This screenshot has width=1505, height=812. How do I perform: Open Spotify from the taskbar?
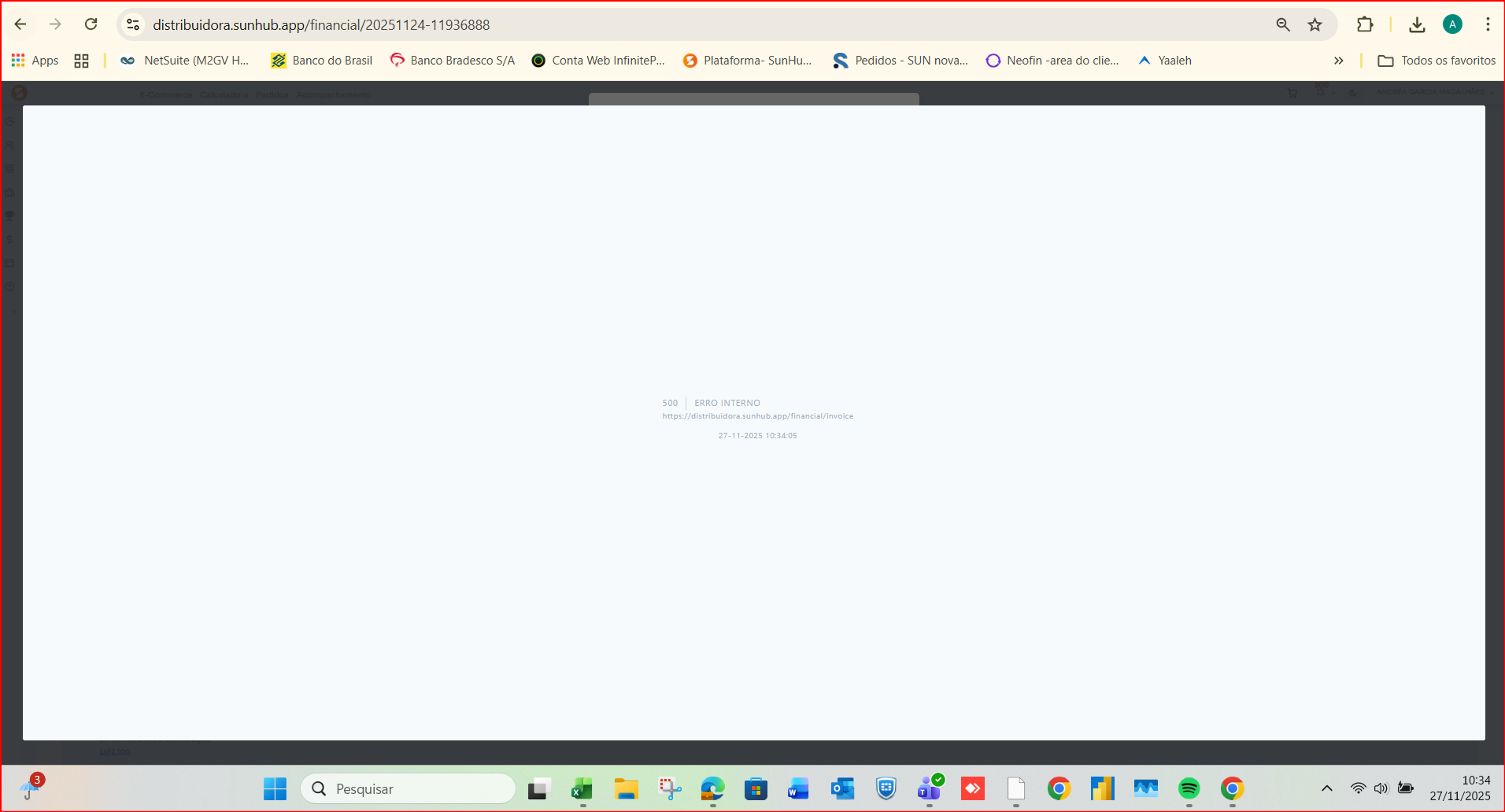tap(1189, 788)
